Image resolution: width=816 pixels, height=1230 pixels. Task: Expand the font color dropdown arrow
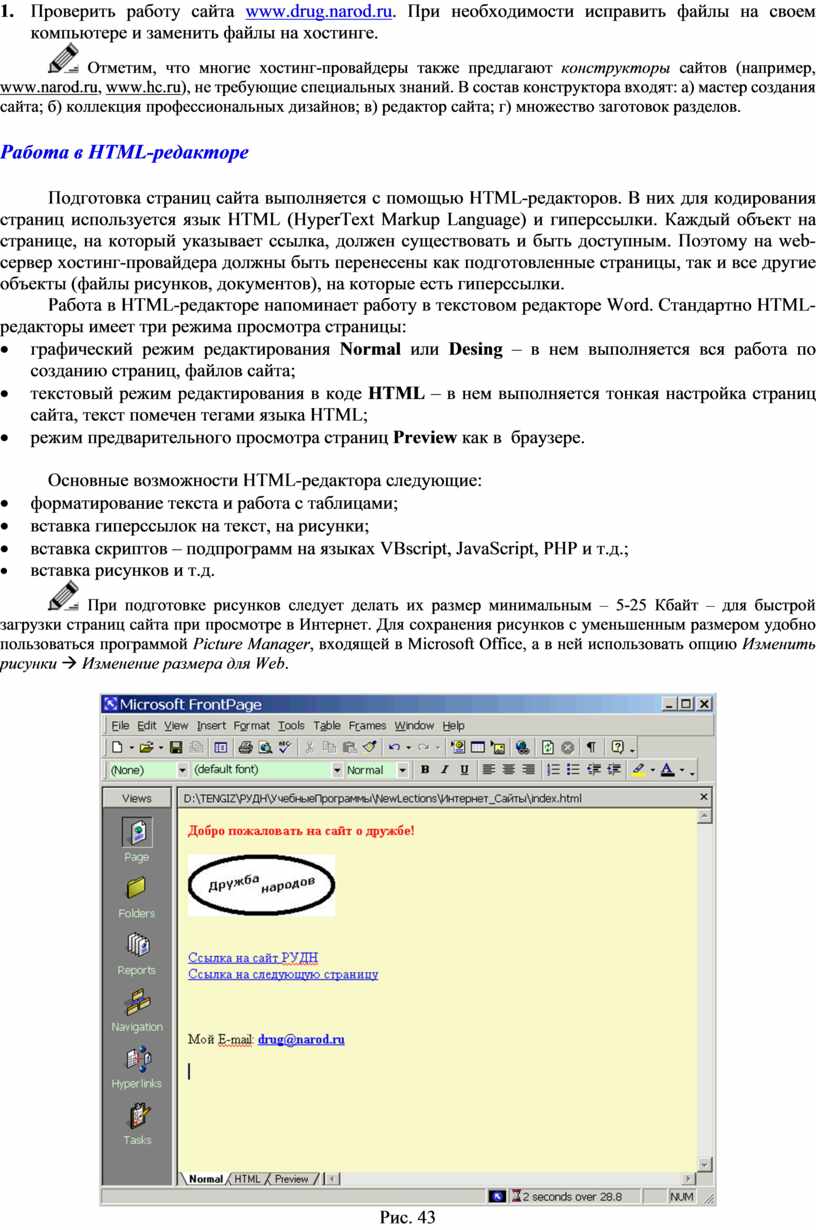682,770
